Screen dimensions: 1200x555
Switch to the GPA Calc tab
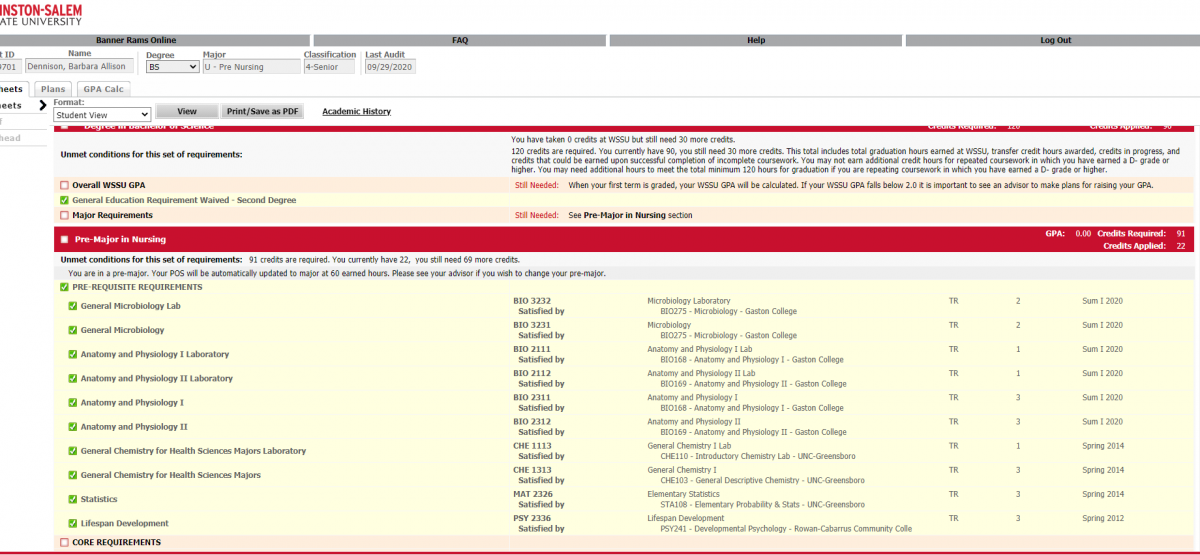103,89
